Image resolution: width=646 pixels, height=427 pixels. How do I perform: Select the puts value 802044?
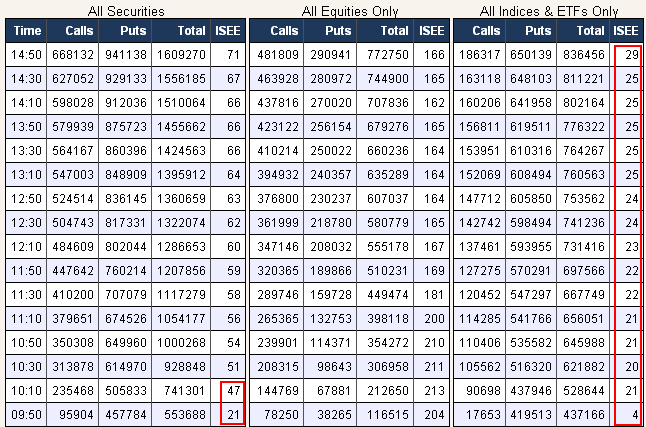click(125, 246)
